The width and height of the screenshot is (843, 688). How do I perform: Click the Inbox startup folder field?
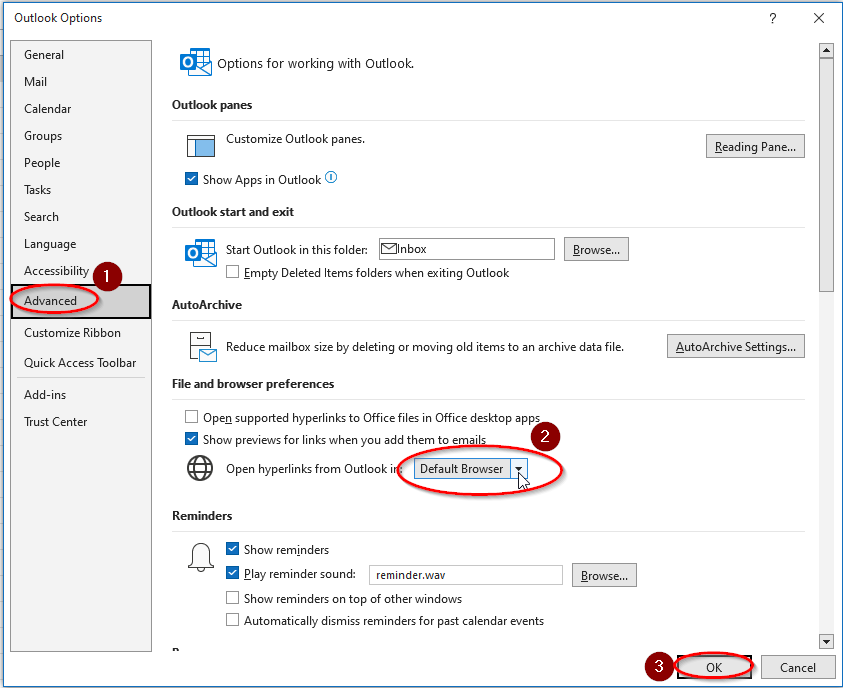[465, 249]
